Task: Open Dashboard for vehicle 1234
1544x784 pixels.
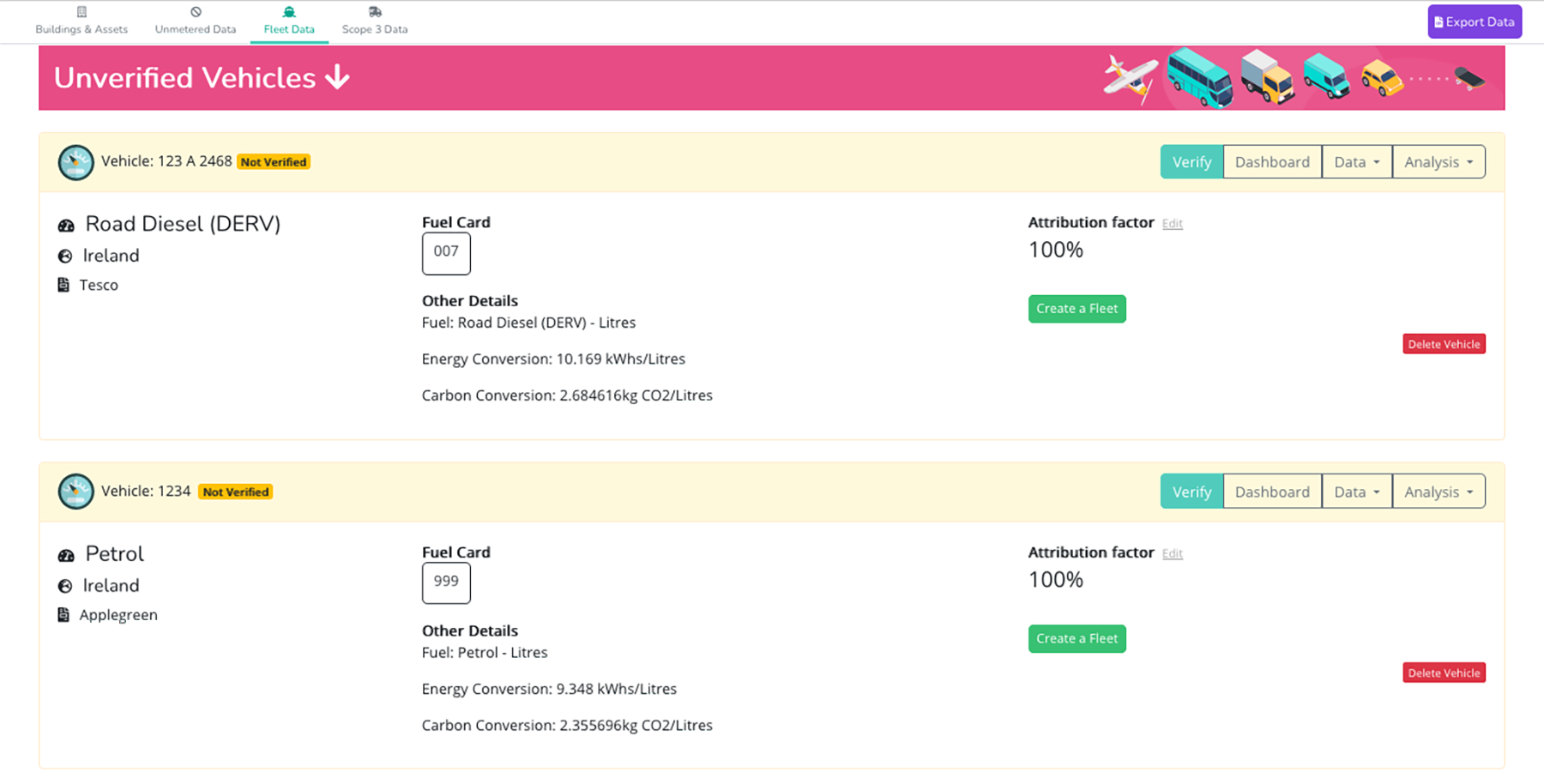Action: pyautogui.click(x=1272, y=492)
